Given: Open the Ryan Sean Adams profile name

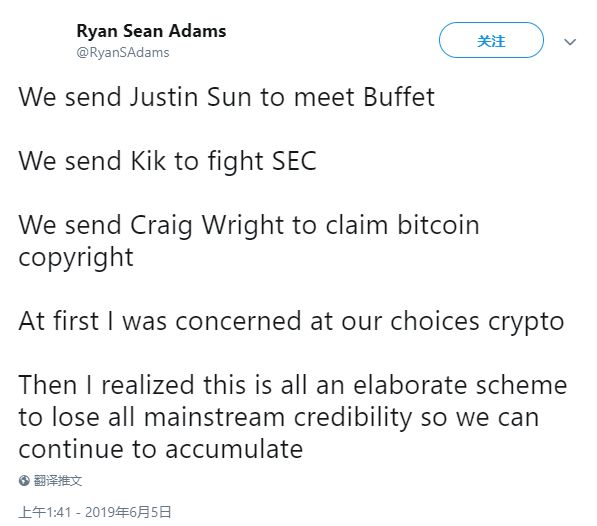Looking at the screenshot, I should (x=151, y=31).
